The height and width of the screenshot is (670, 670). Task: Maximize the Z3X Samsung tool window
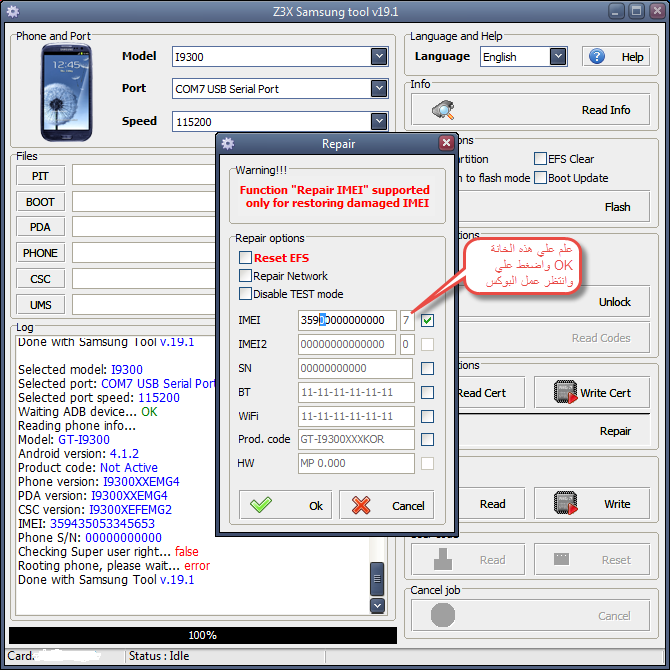coord(636,11)
